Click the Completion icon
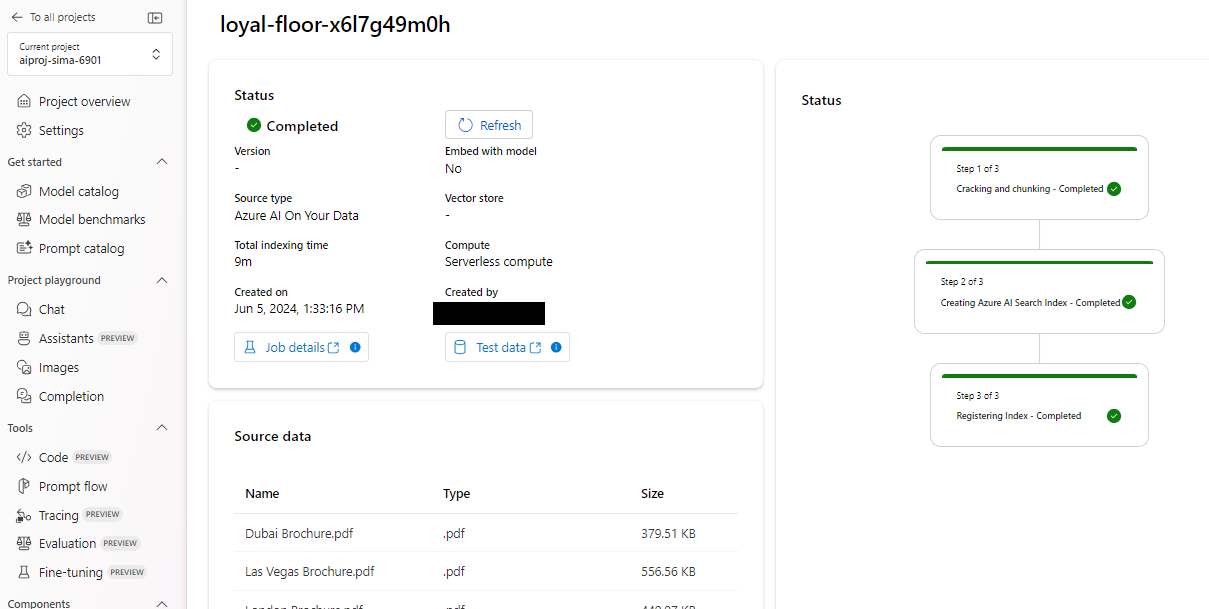Screen dimensions: 1209x609 (x=24, y=396)
